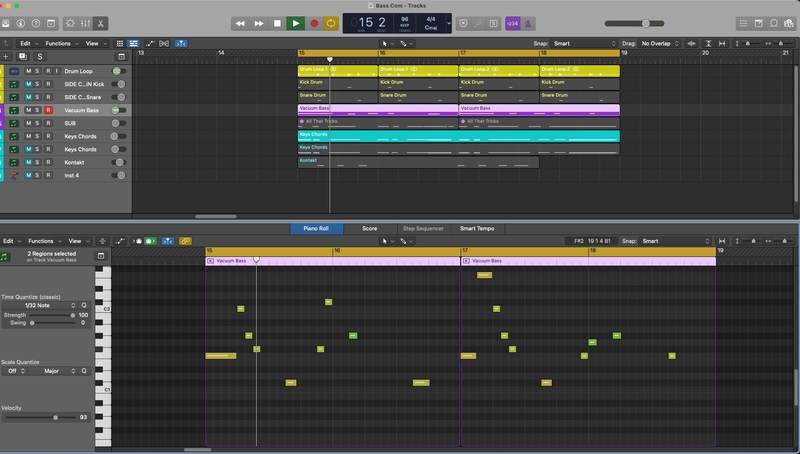
Task: Open the scissors Editors button
Action: (x=101, y=23)
